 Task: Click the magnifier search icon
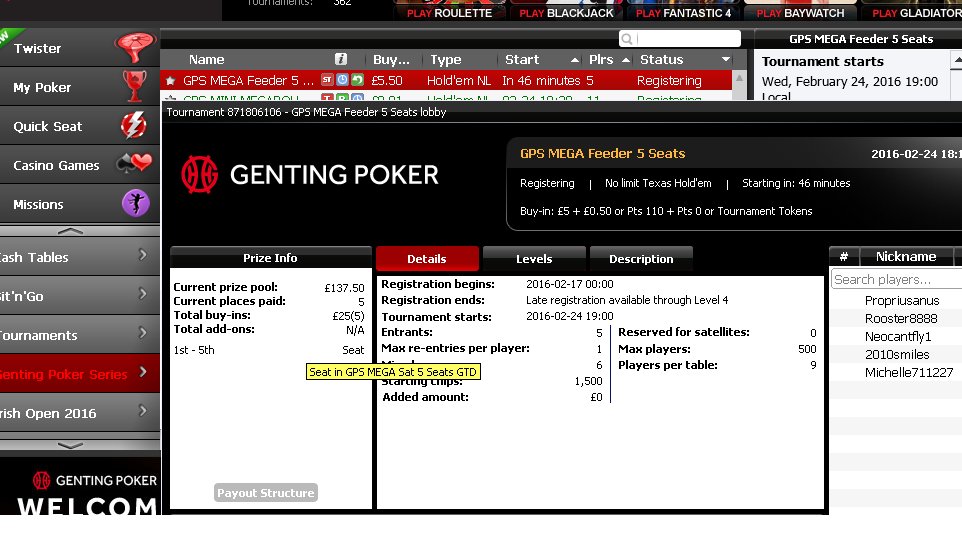coord(627,39)
